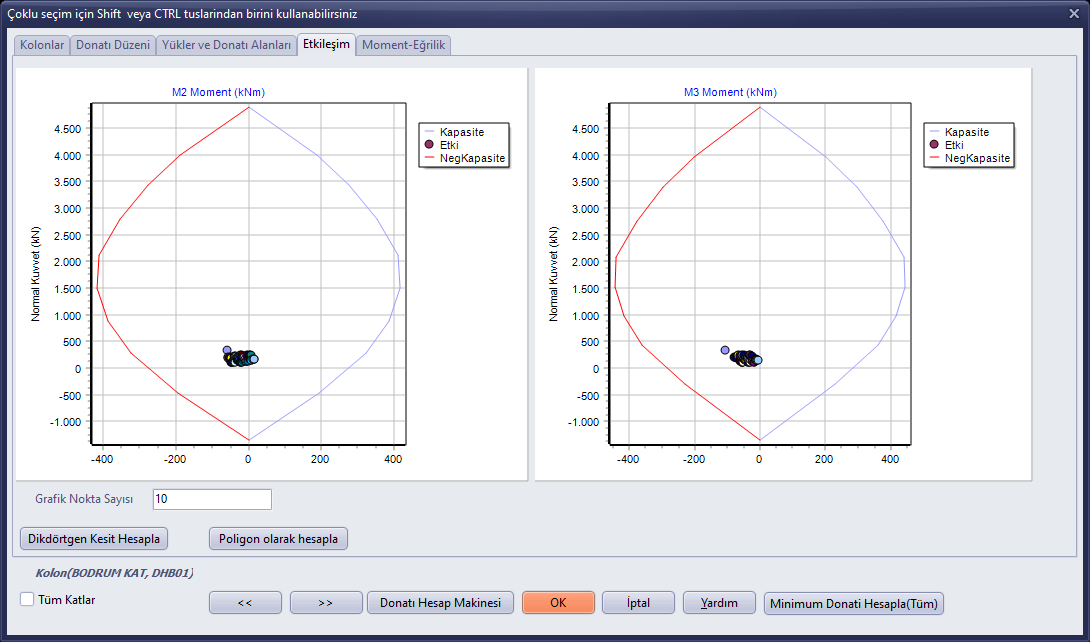Screen dimensions: 1090x642
Task: Close the dialog with the X button
Action: pos(1074,13)
